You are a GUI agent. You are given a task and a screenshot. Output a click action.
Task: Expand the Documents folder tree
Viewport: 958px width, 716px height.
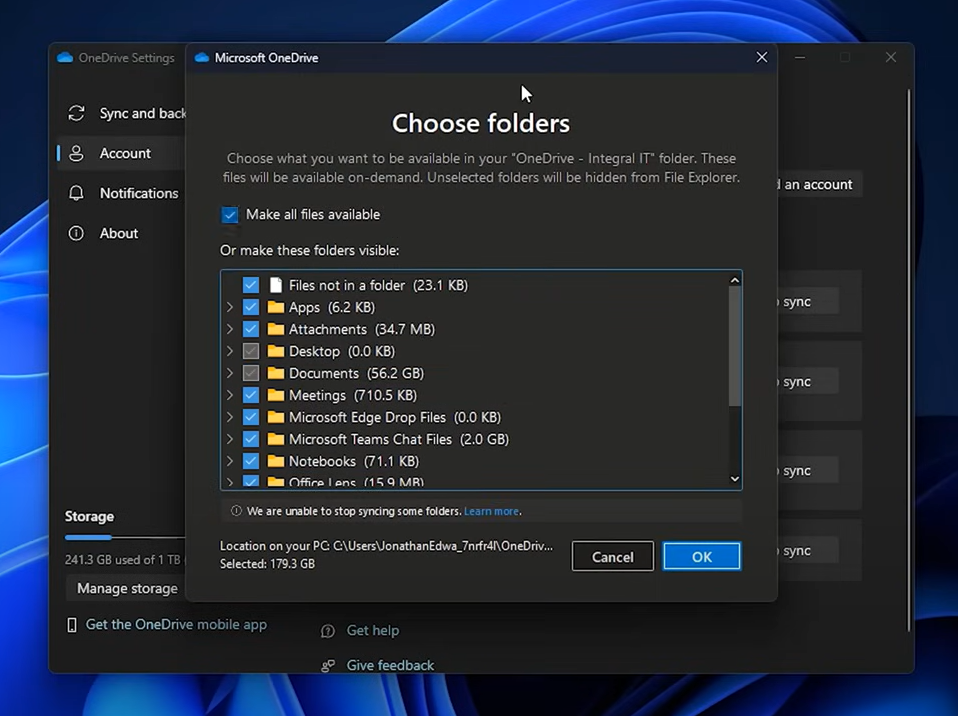230,373
